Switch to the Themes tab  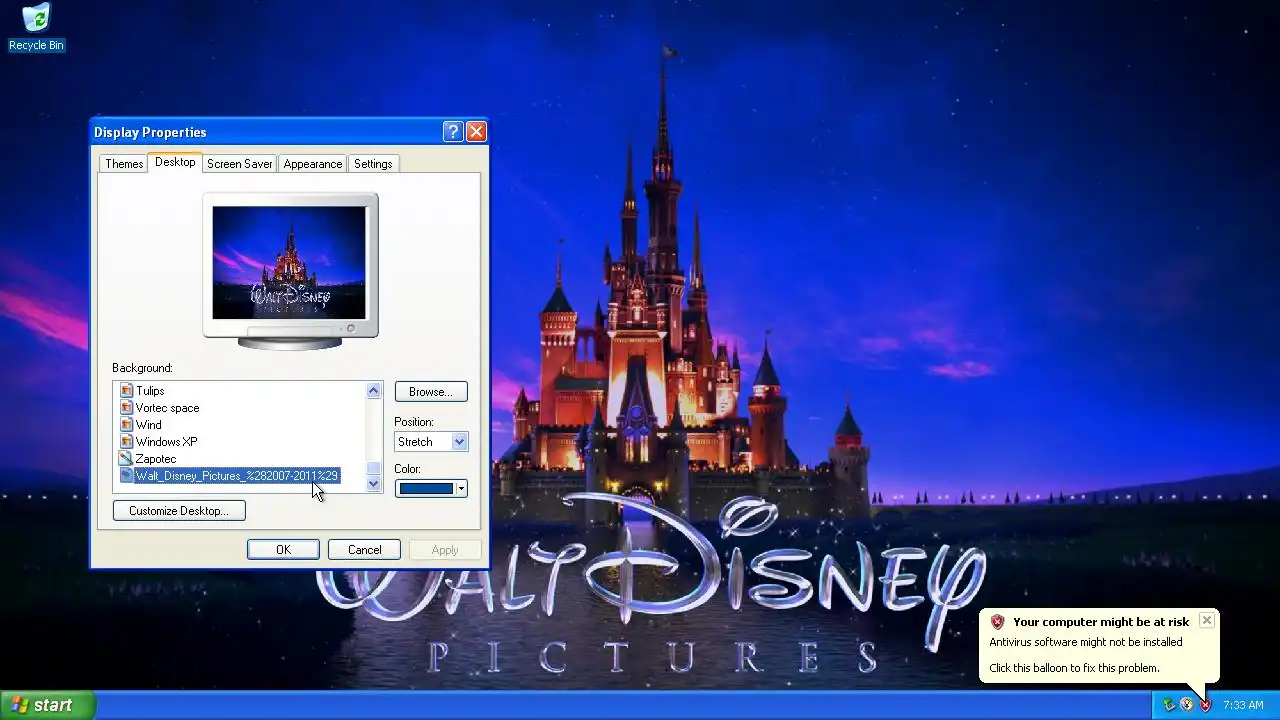coord(124,164)
